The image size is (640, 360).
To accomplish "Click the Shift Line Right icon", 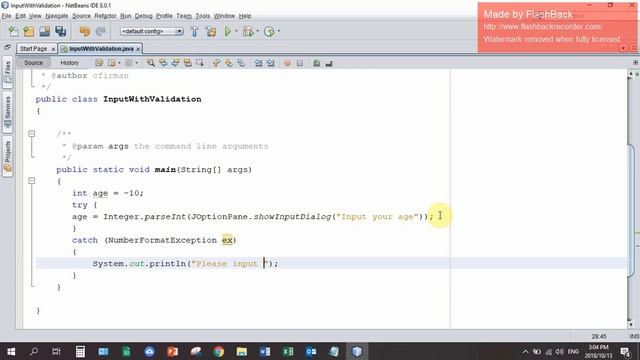I will tap(271, 63).
